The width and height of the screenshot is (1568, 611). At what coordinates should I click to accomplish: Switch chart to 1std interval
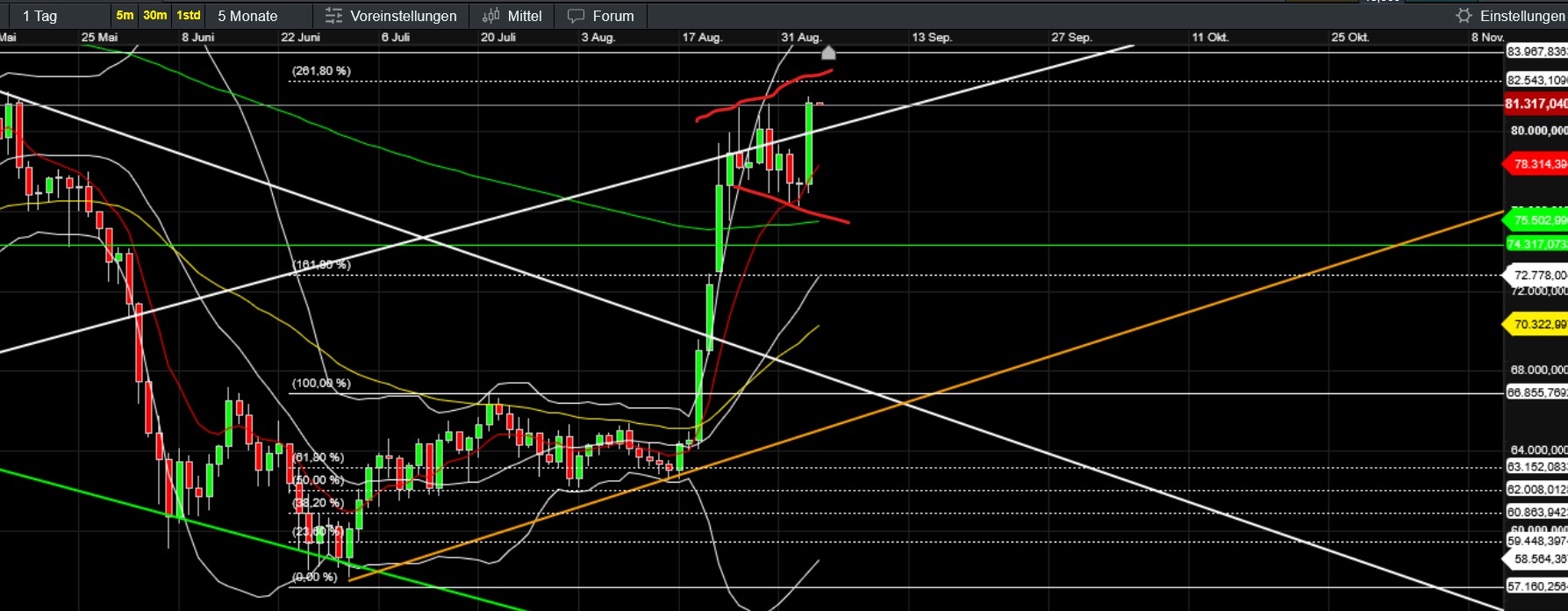click(x=188, y=16)
